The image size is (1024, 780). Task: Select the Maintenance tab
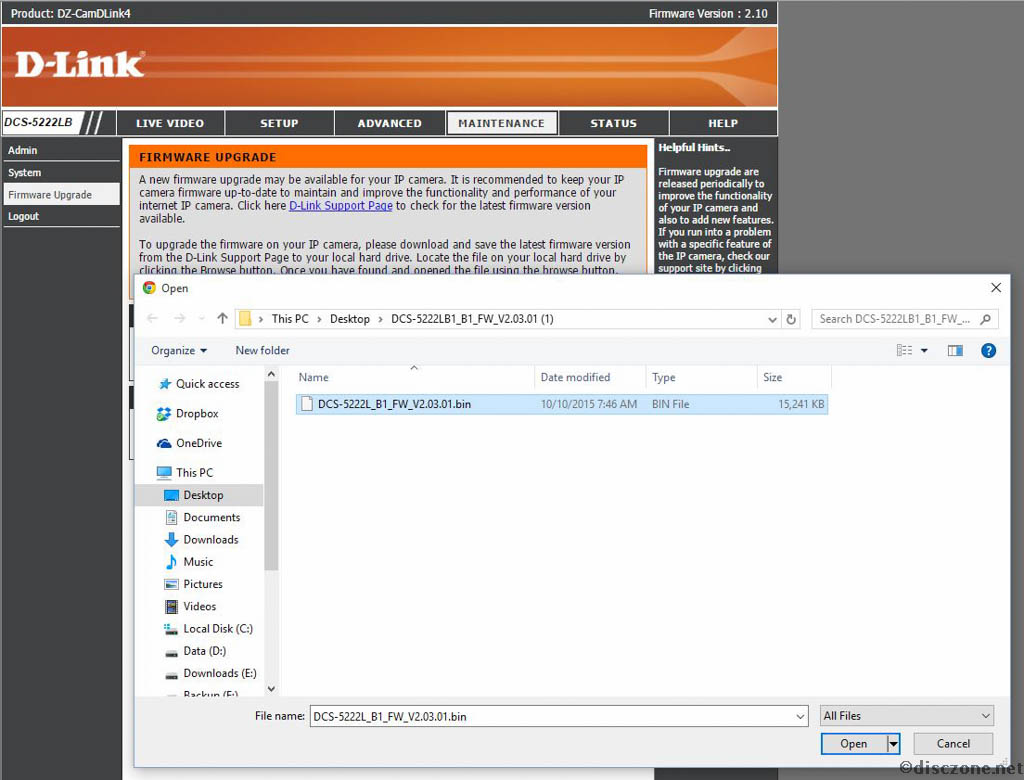point(502,123)
